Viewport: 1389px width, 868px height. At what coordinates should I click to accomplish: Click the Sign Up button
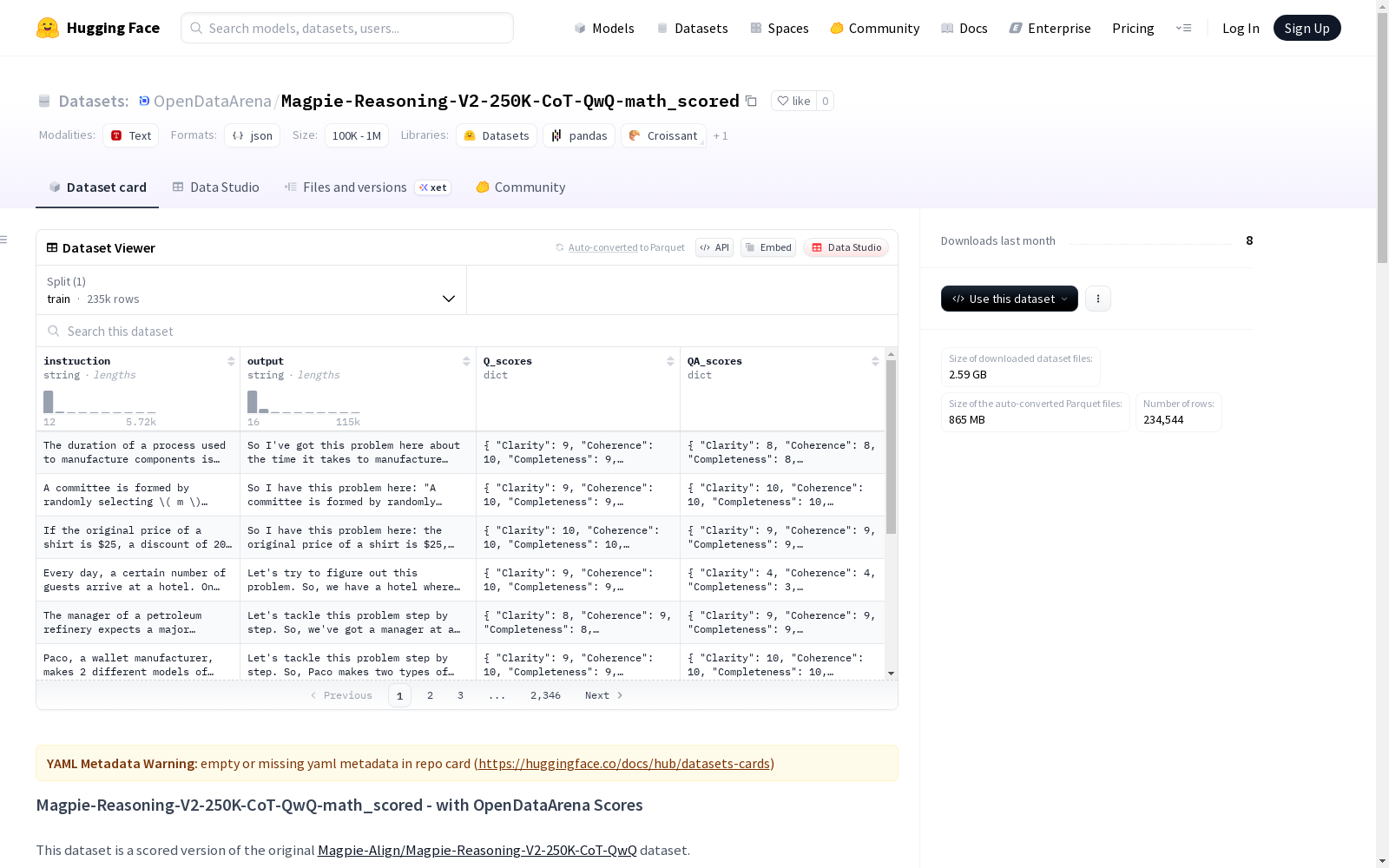1307,28
